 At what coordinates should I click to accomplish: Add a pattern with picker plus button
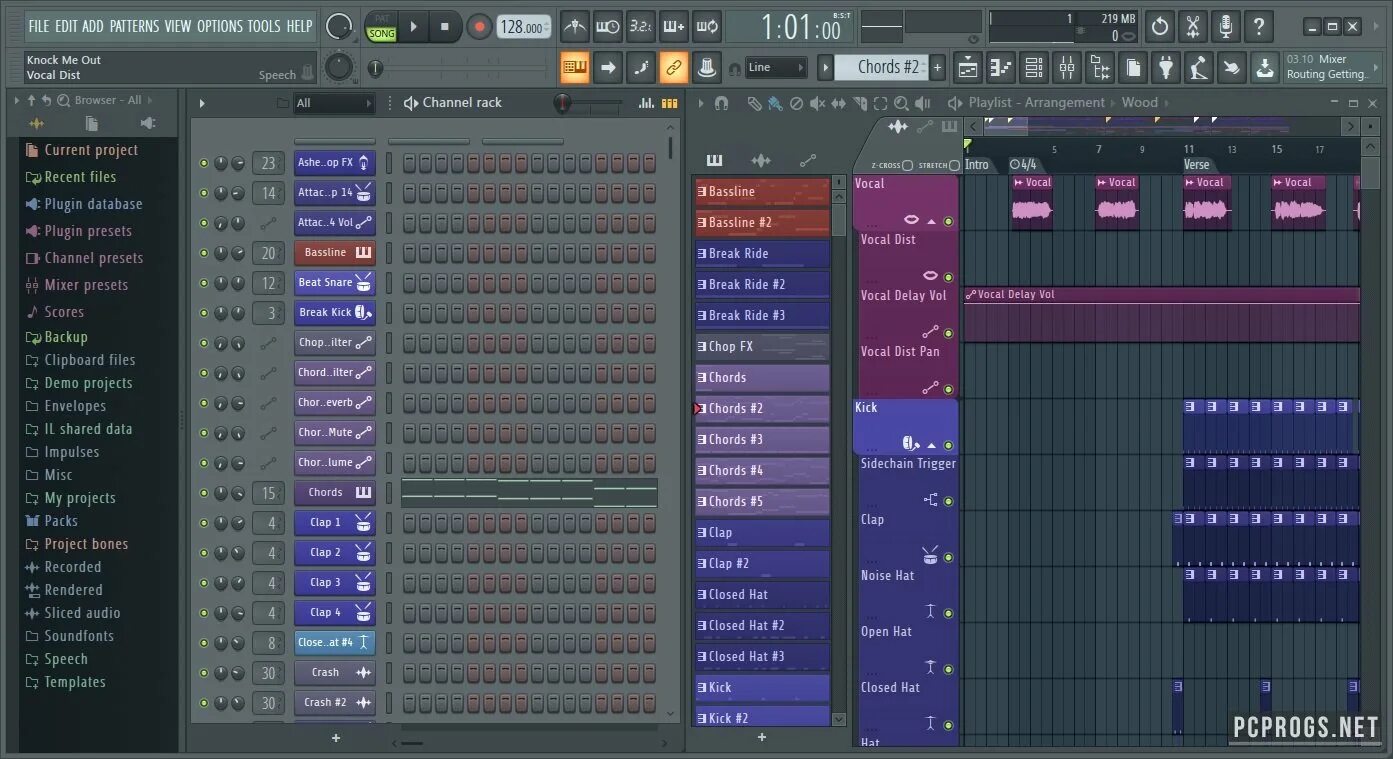(762, 737)
